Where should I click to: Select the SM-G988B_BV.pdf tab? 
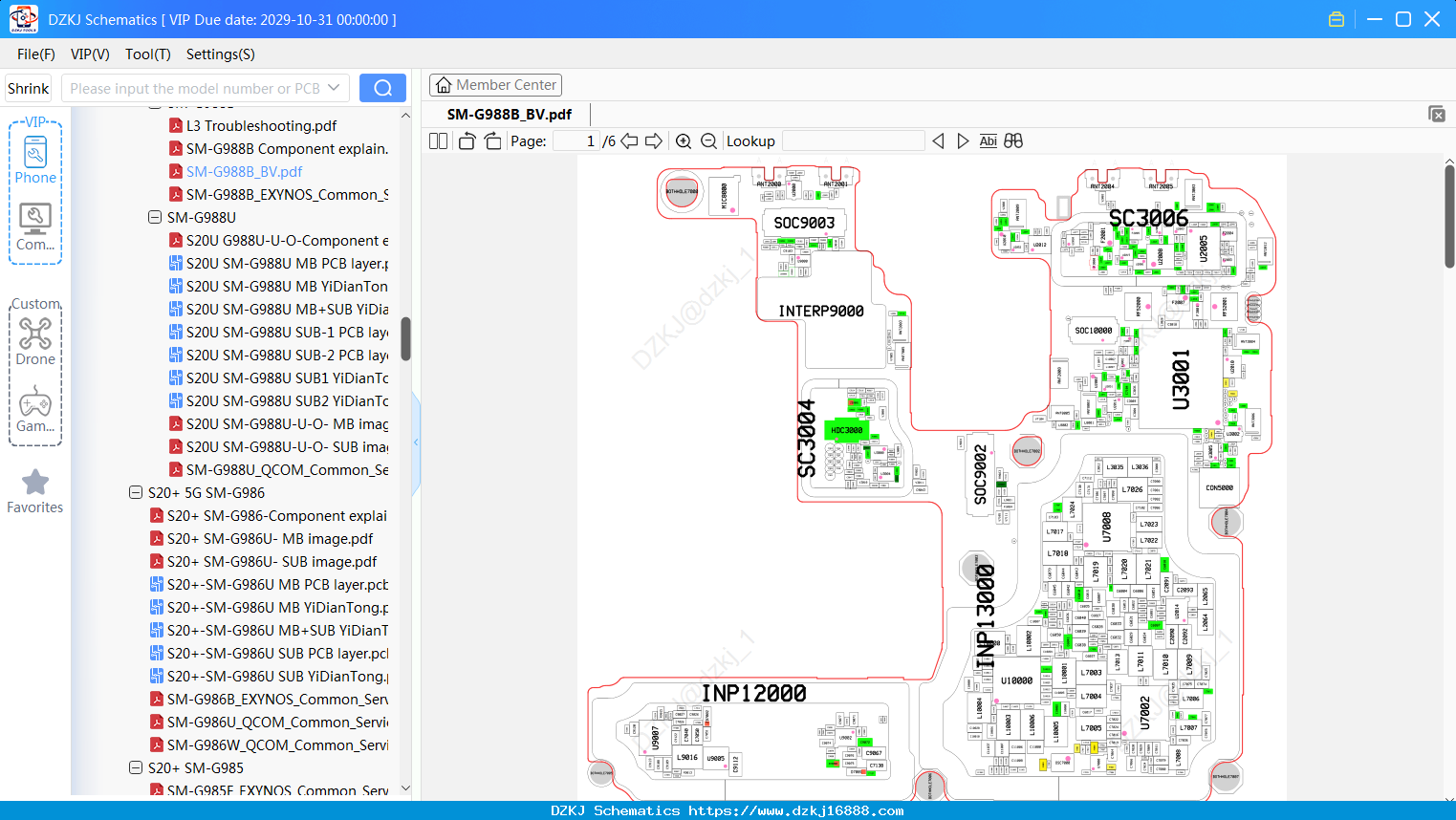point(510,114)
